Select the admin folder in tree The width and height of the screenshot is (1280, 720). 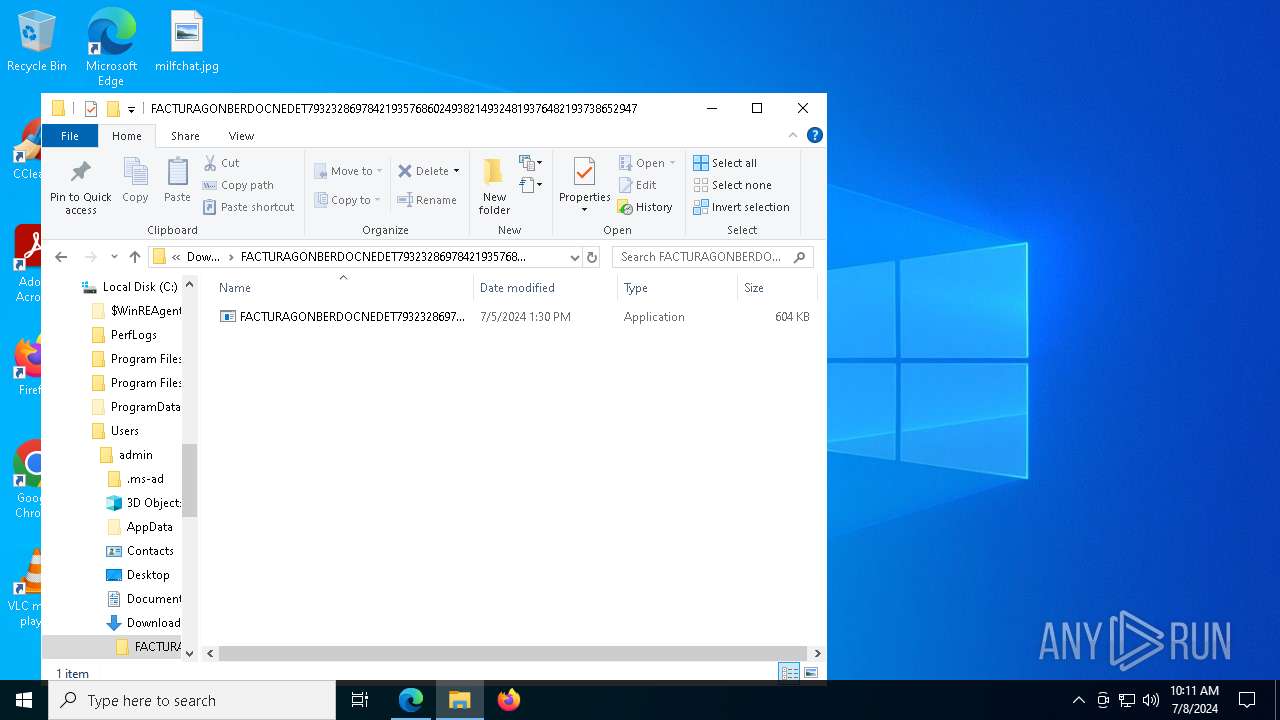click(x=126, y=455)
